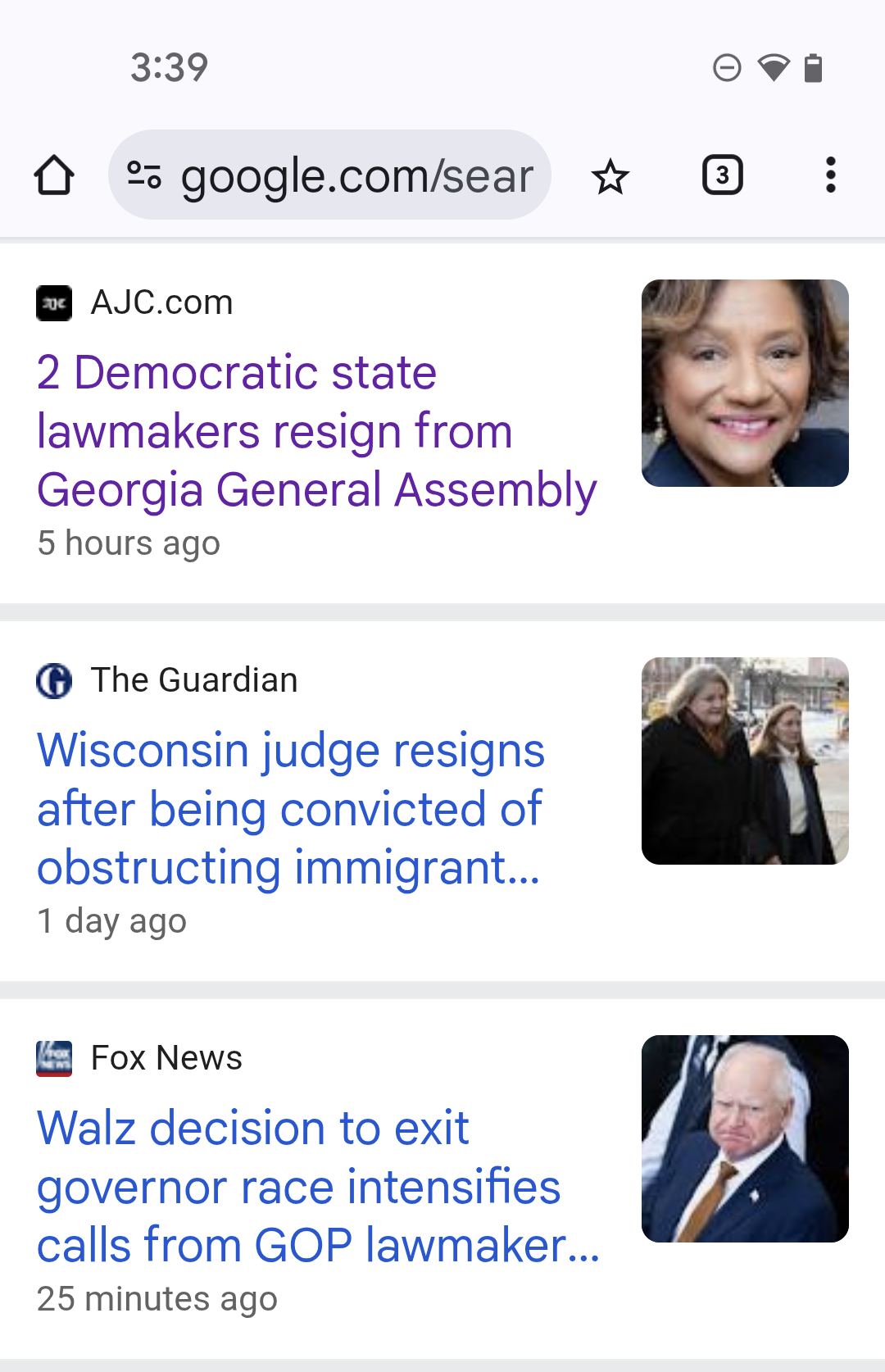
Task: Tap the Chrome home icon
Action: [54, 175]
